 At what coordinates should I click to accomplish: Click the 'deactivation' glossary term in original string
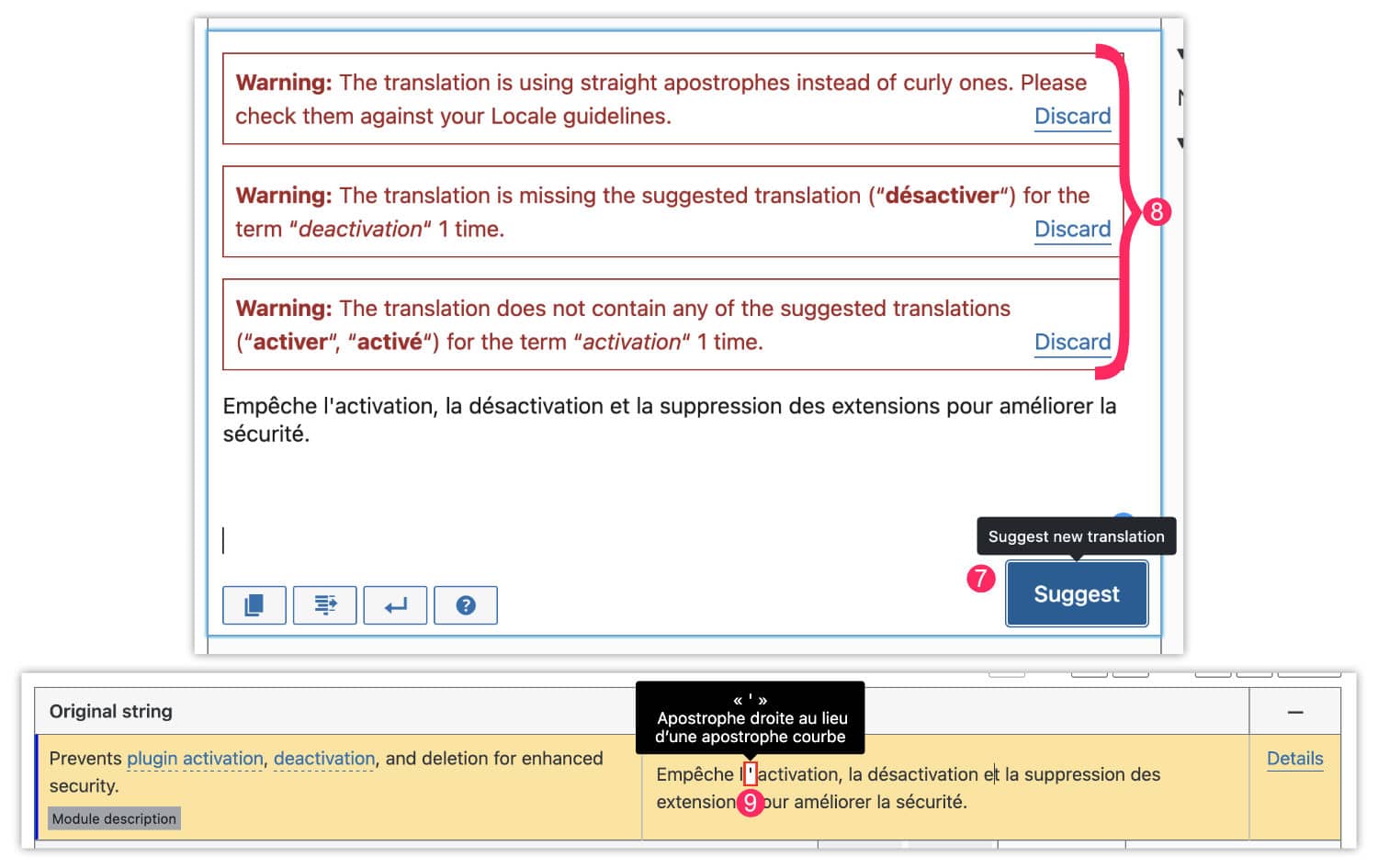[324, 759]
